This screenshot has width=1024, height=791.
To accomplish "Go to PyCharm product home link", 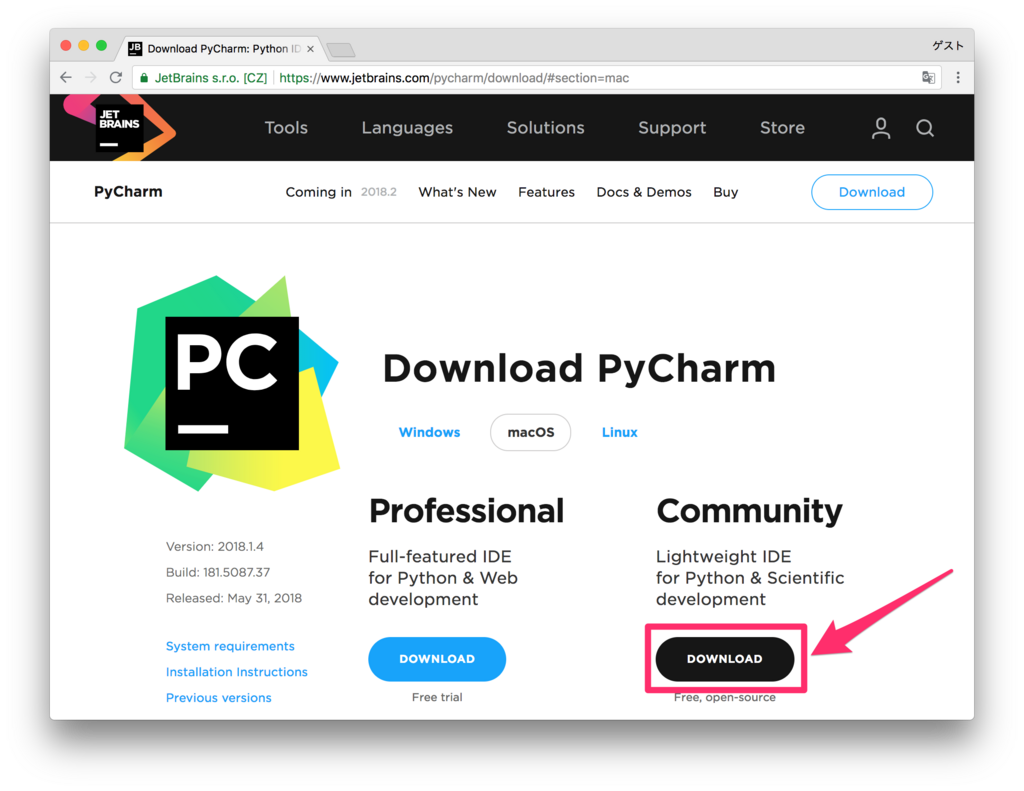I will [x=128, y=192].
